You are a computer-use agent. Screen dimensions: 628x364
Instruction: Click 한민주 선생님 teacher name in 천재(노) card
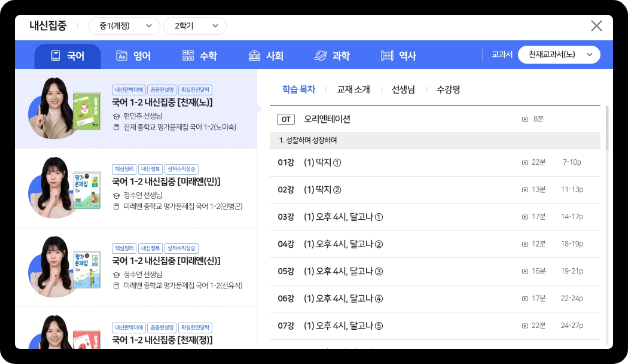(x=143, y=116)
